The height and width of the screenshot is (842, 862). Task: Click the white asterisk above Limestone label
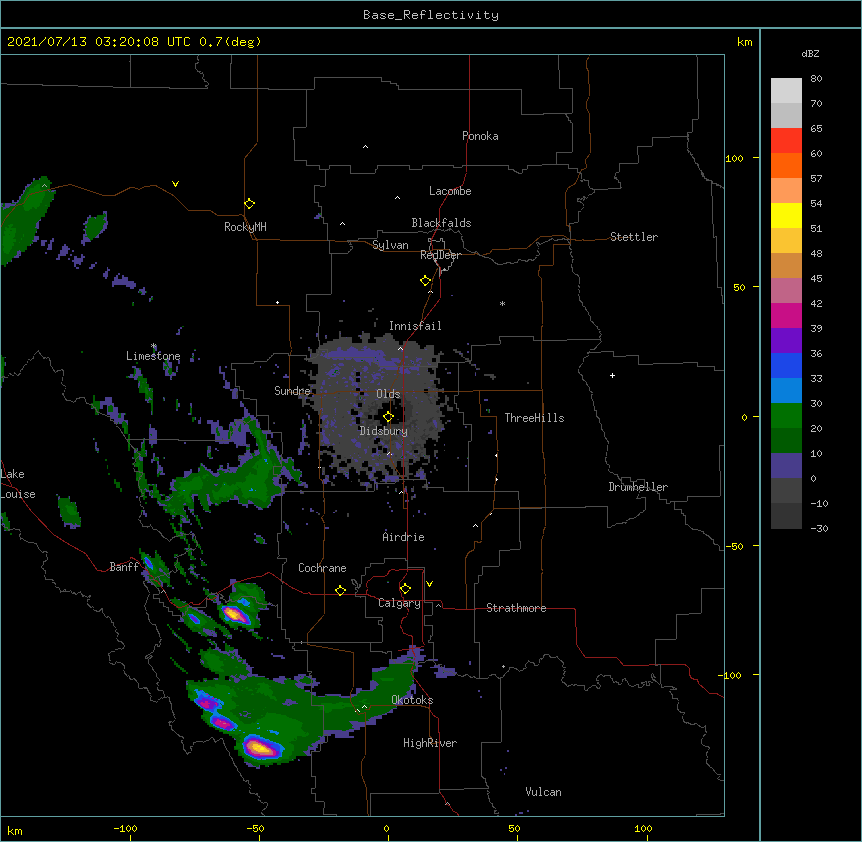[x=154, y=346]
